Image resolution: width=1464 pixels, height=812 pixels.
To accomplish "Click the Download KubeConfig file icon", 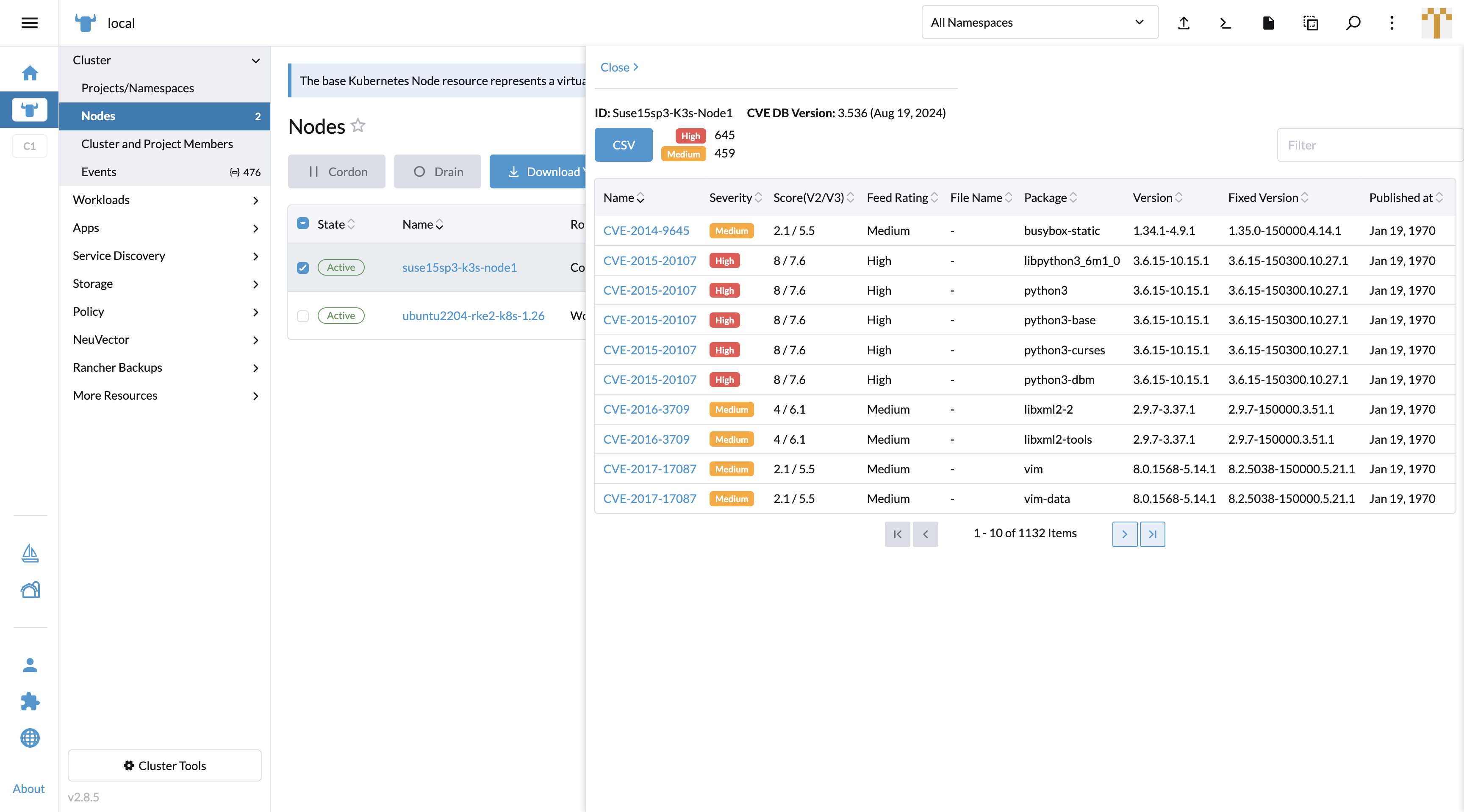I will coord(1268,23).
